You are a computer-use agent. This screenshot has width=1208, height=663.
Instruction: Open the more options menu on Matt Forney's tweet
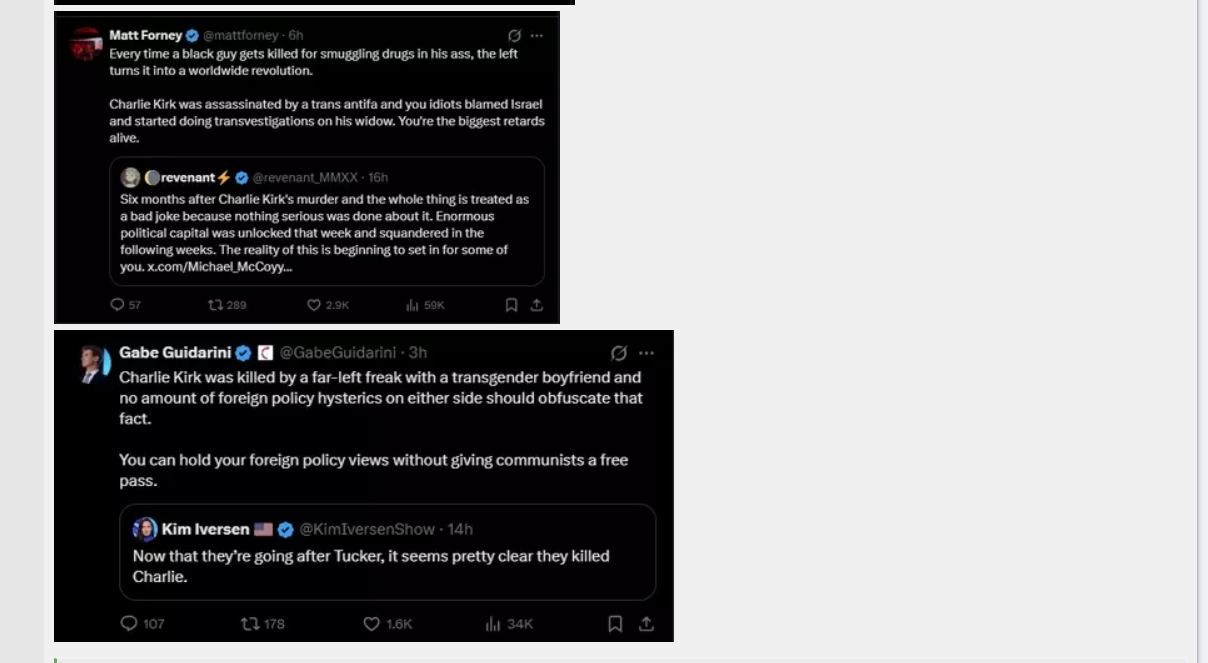(x=537, y=35)
